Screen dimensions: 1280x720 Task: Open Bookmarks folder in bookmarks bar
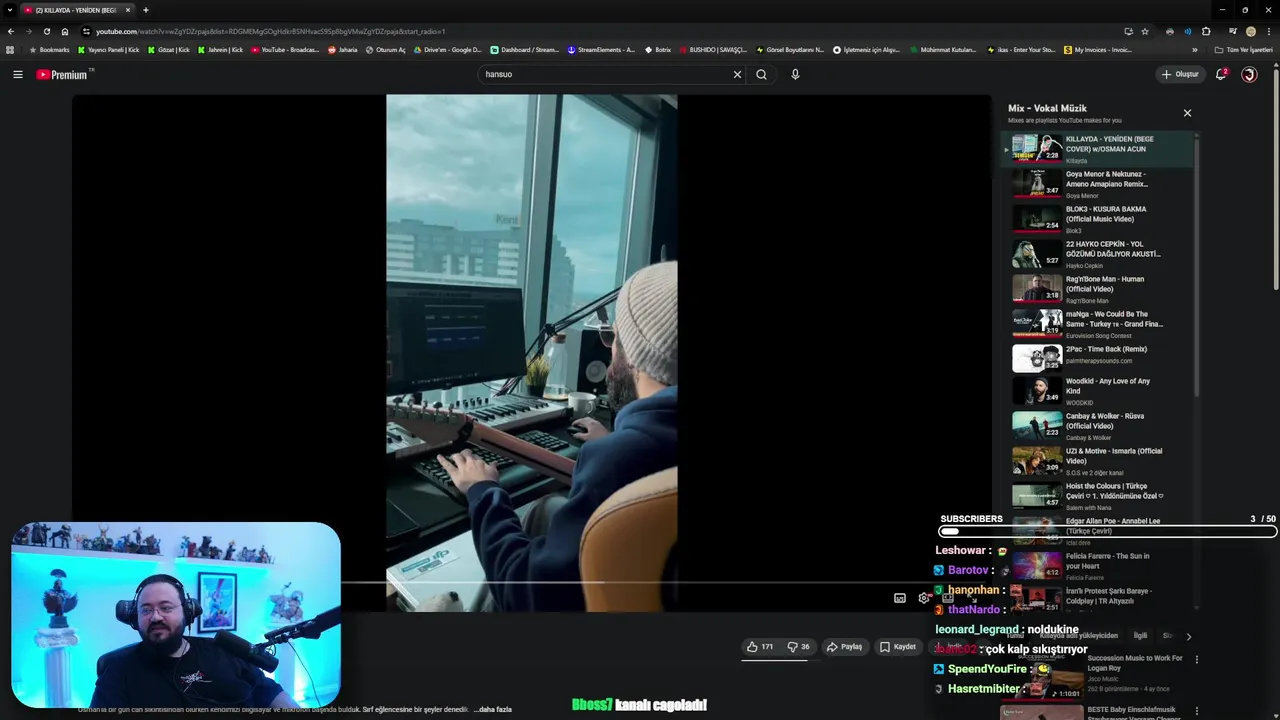pyautogui.click(x=49, y=50)
